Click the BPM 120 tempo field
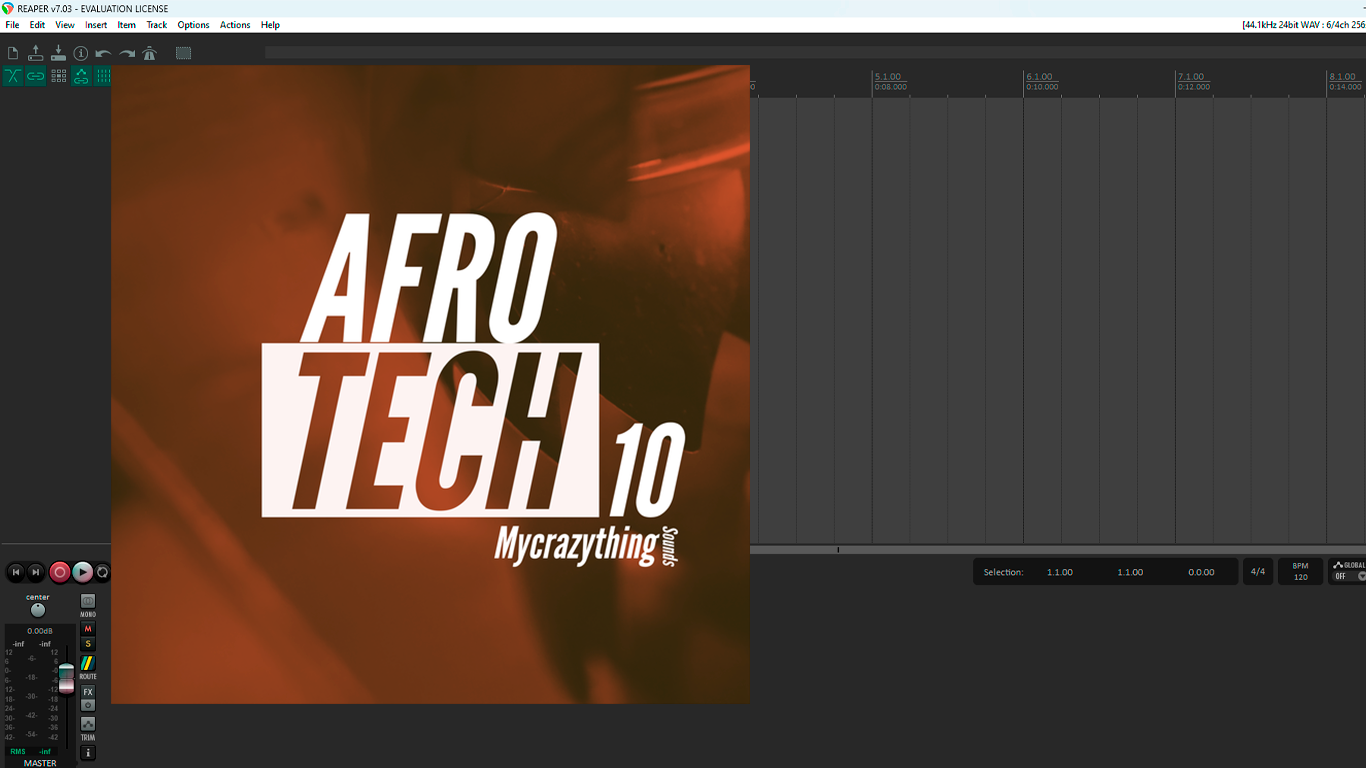Viewport: 1366px width, 768px height. 1300,572
